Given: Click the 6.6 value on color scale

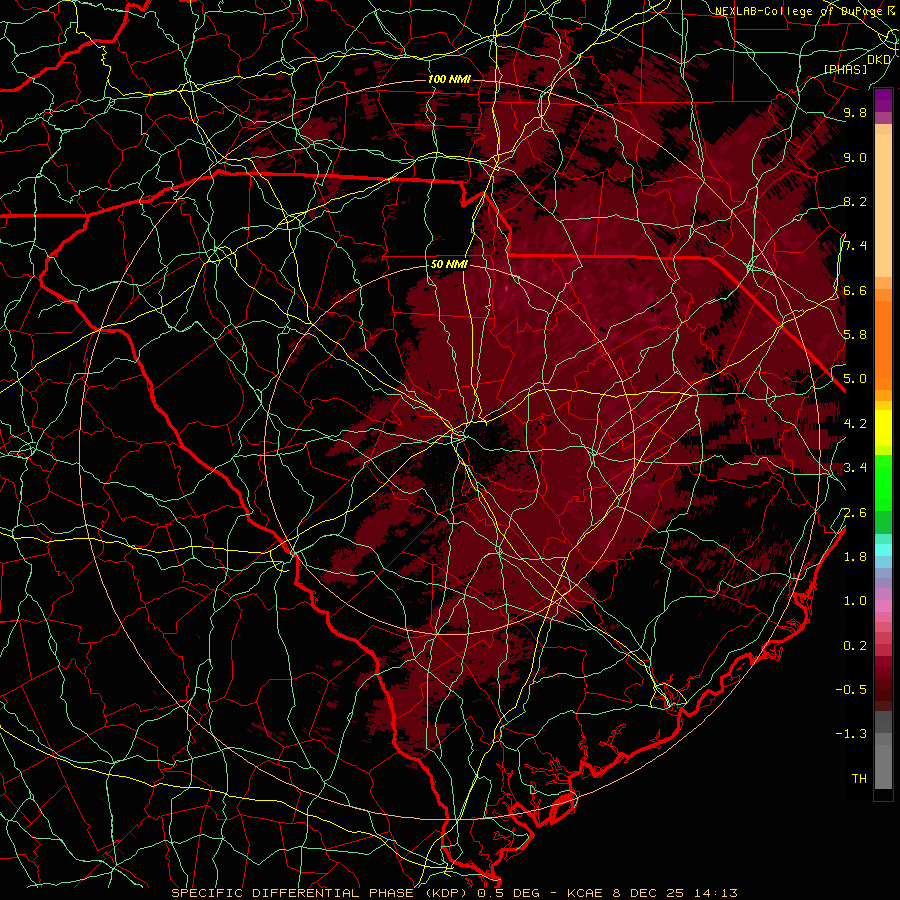Looking at the screenshot, I should 855,291.
